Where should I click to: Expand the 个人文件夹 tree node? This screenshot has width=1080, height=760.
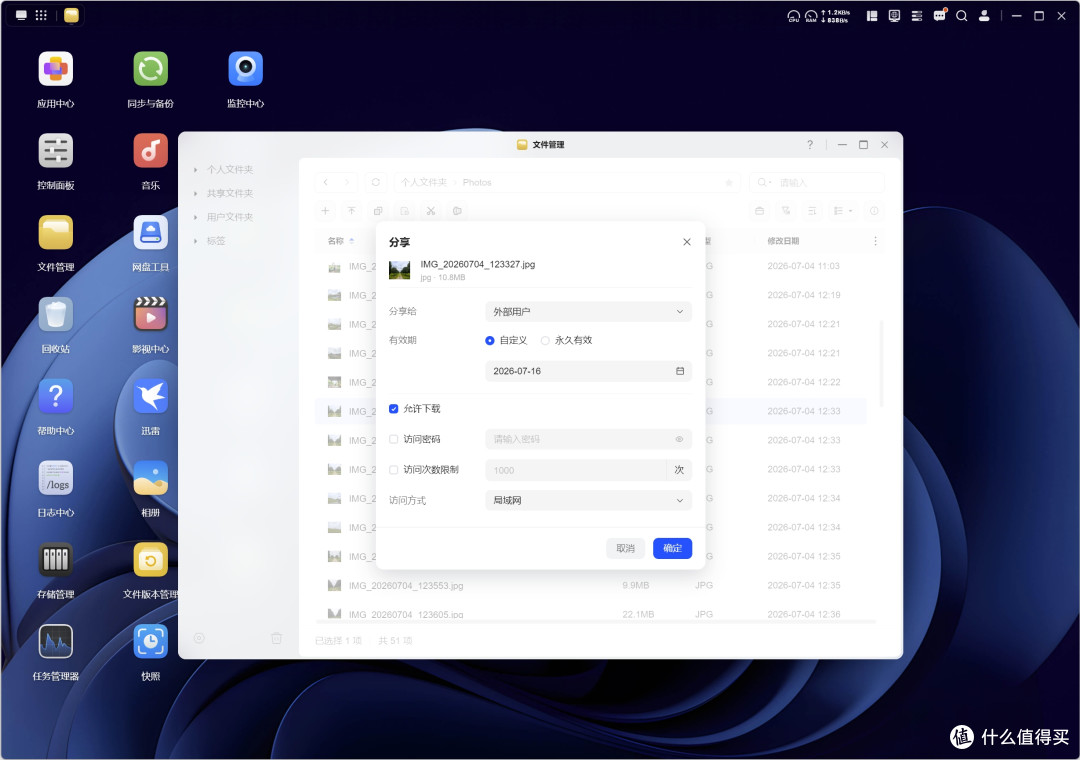click(196, 170)
